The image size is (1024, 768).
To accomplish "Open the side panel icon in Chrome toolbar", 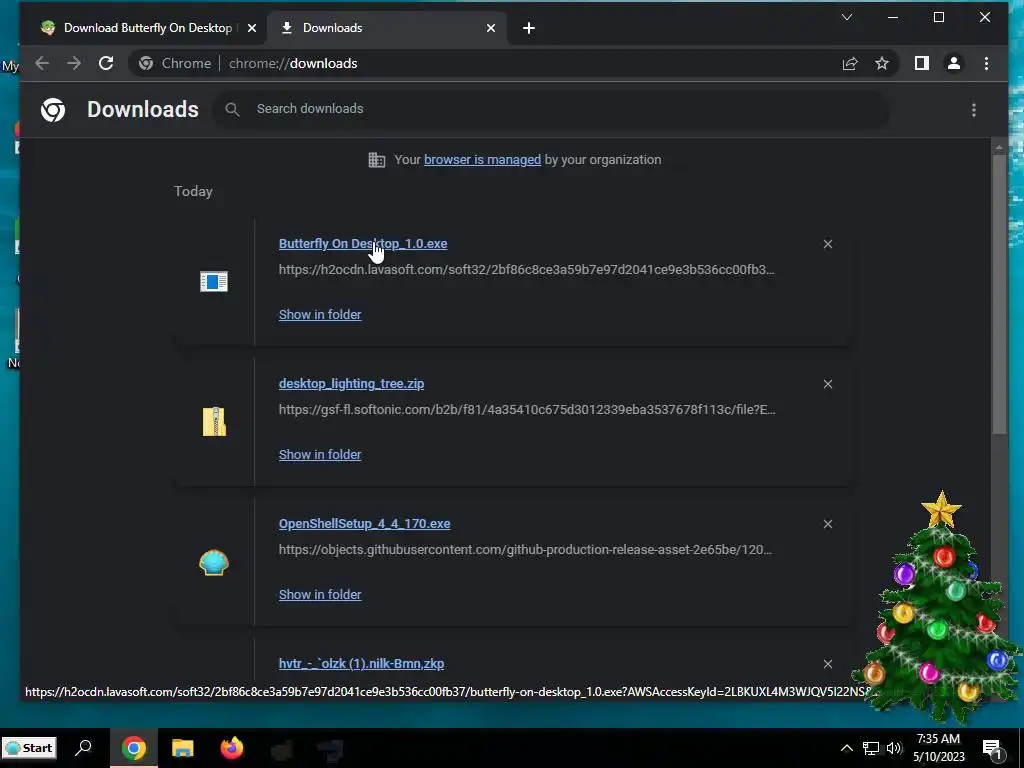I will 921,63.
